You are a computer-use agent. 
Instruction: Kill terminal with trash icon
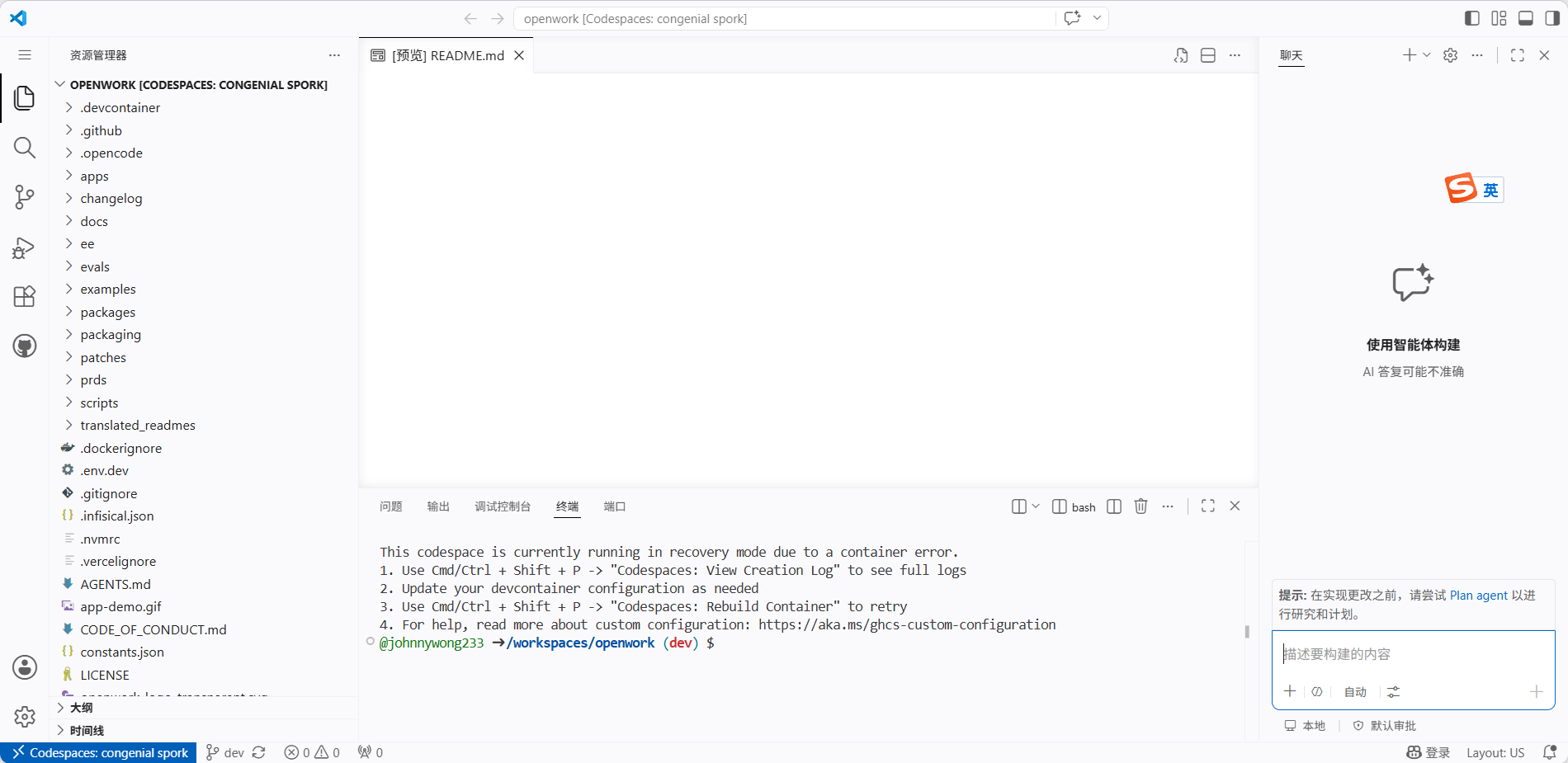pyautogui.click(x=1141, y=506)
